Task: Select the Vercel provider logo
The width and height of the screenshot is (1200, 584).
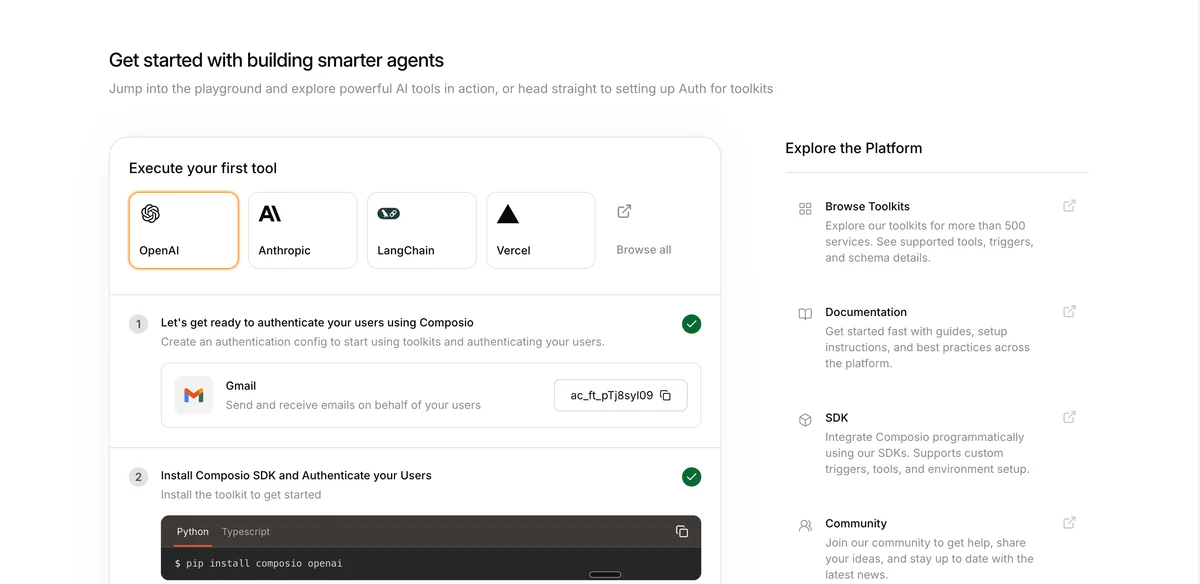Action: pos(508,212)
